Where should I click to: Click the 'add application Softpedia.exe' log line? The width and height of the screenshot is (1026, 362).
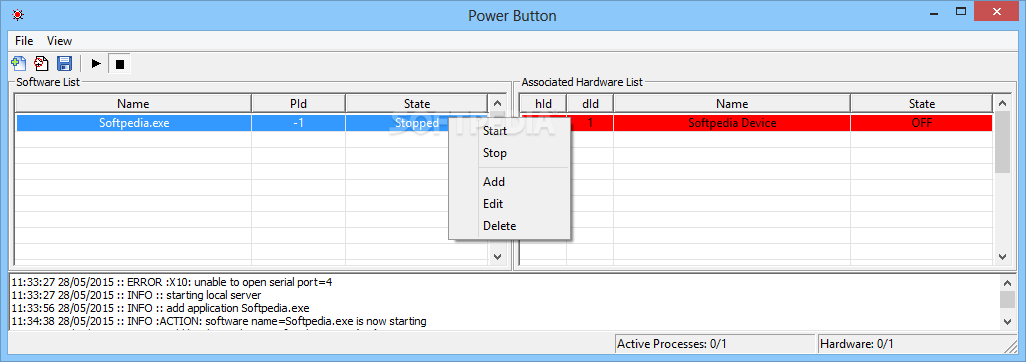pyautogui.click(x=160, y=308)
